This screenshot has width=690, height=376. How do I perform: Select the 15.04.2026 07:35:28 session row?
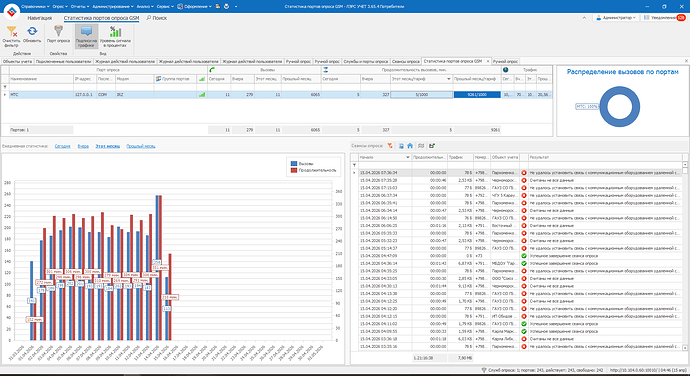click(x=519, y=180)
